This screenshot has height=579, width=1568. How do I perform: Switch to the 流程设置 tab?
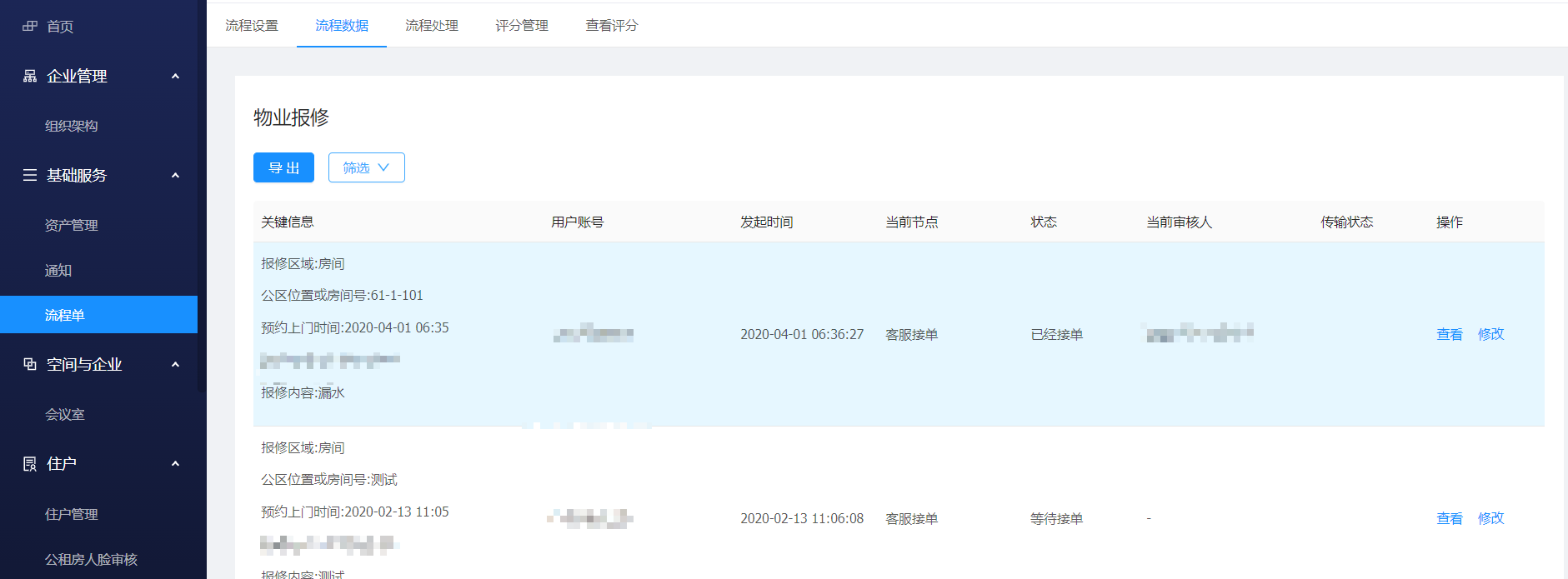point(252,26)
